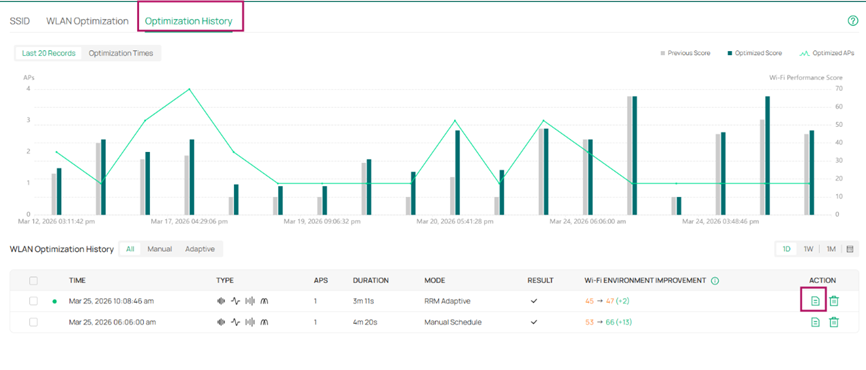This screenshot has height=370, width=866.
Task: Filter history to Manual optimizations
Action: 160,249
